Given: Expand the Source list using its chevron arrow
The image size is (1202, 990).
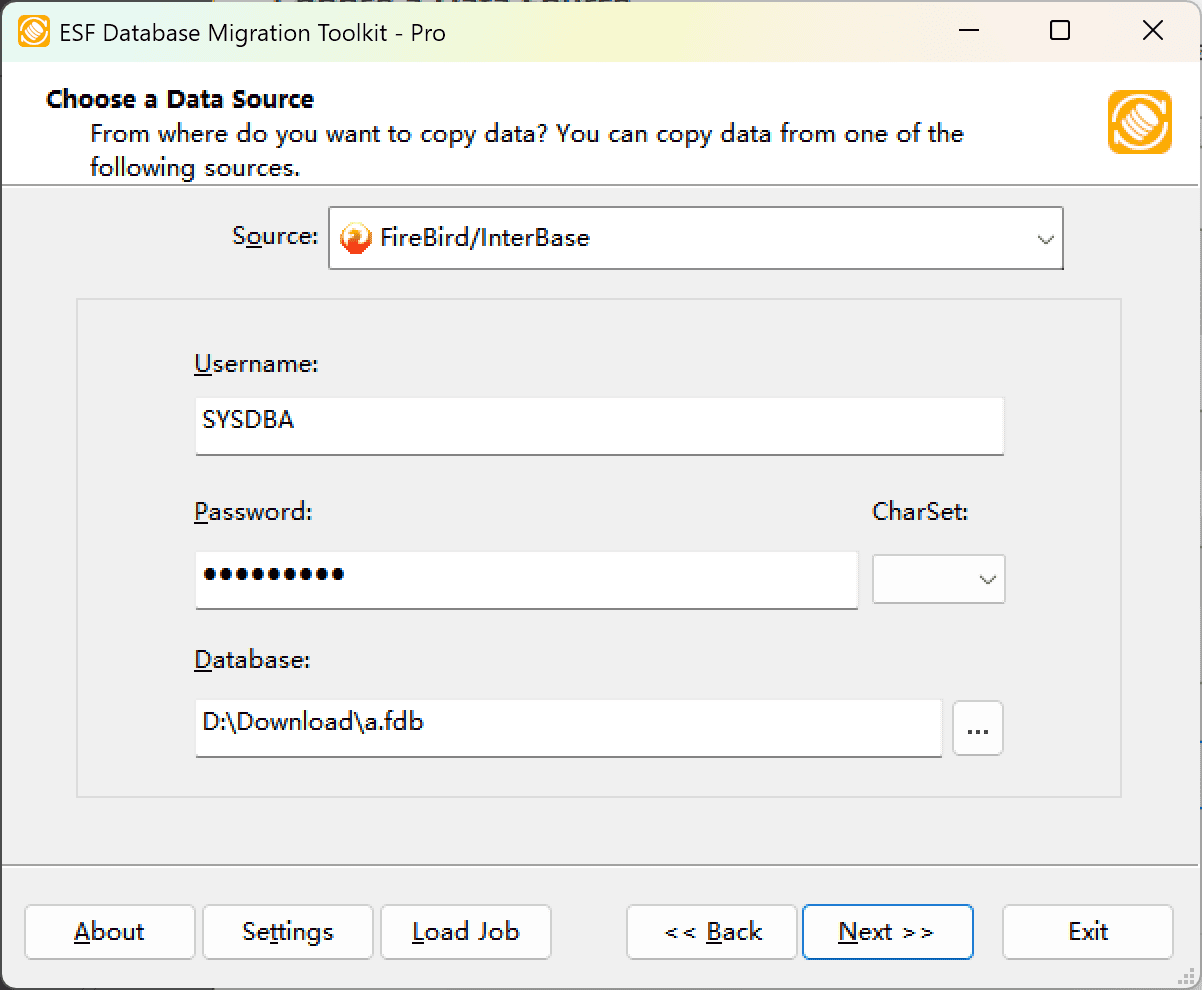Looking at the screenshot, I should [x=1046, y=238].
